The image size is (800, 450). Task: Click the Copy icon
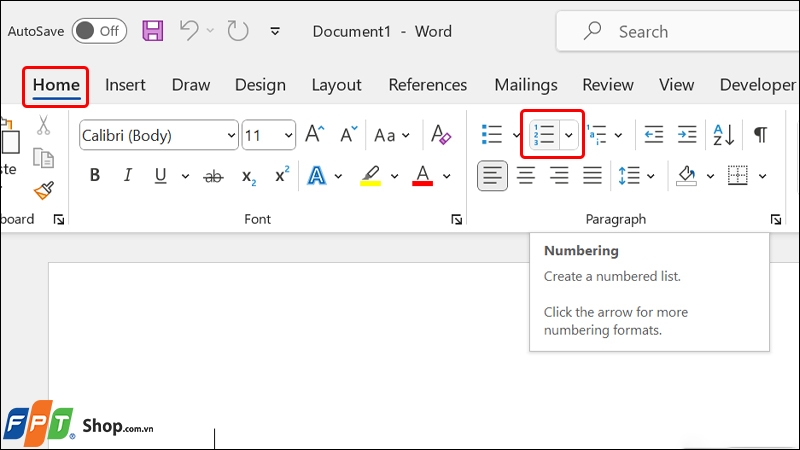pos(43,158)
